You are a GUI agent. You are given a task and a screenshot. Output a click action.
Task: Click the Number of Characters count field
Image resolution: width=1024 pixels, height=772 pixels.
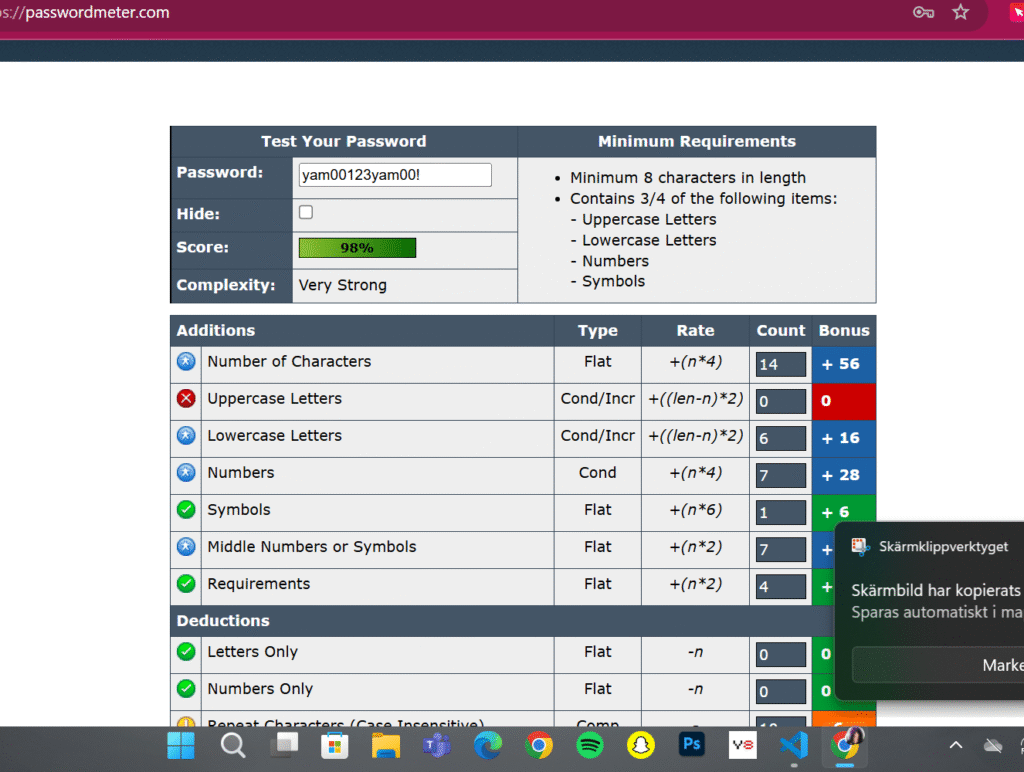coord(780,364)
